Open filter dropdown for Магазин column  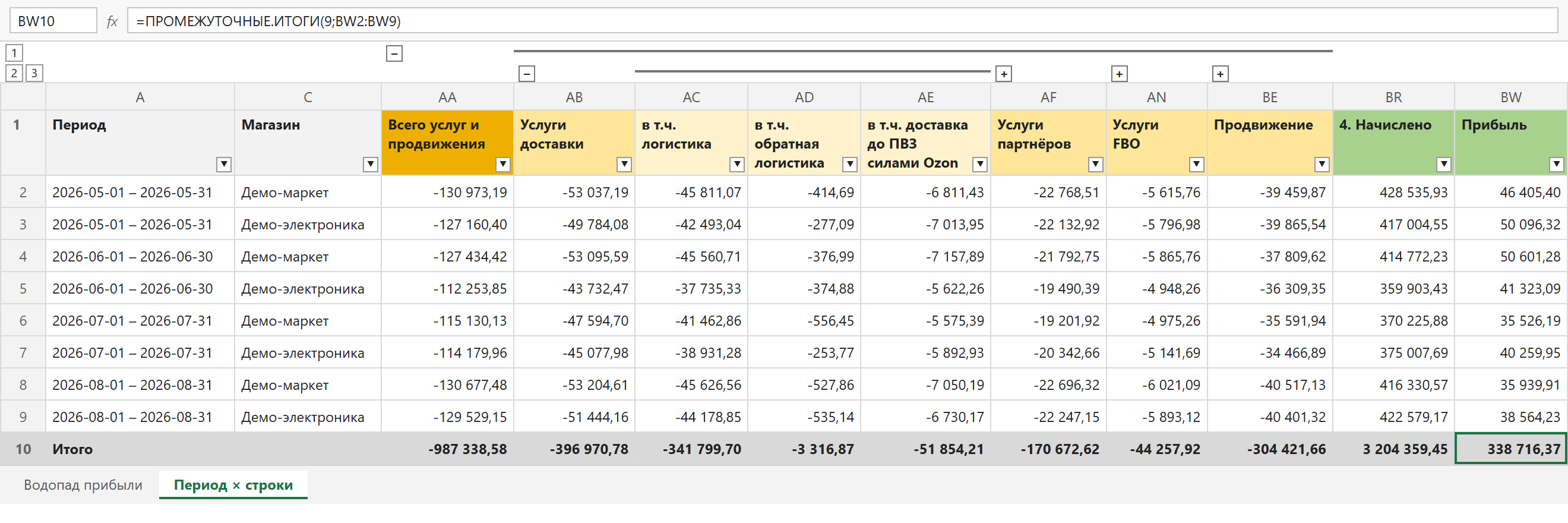tap(370, 164)
